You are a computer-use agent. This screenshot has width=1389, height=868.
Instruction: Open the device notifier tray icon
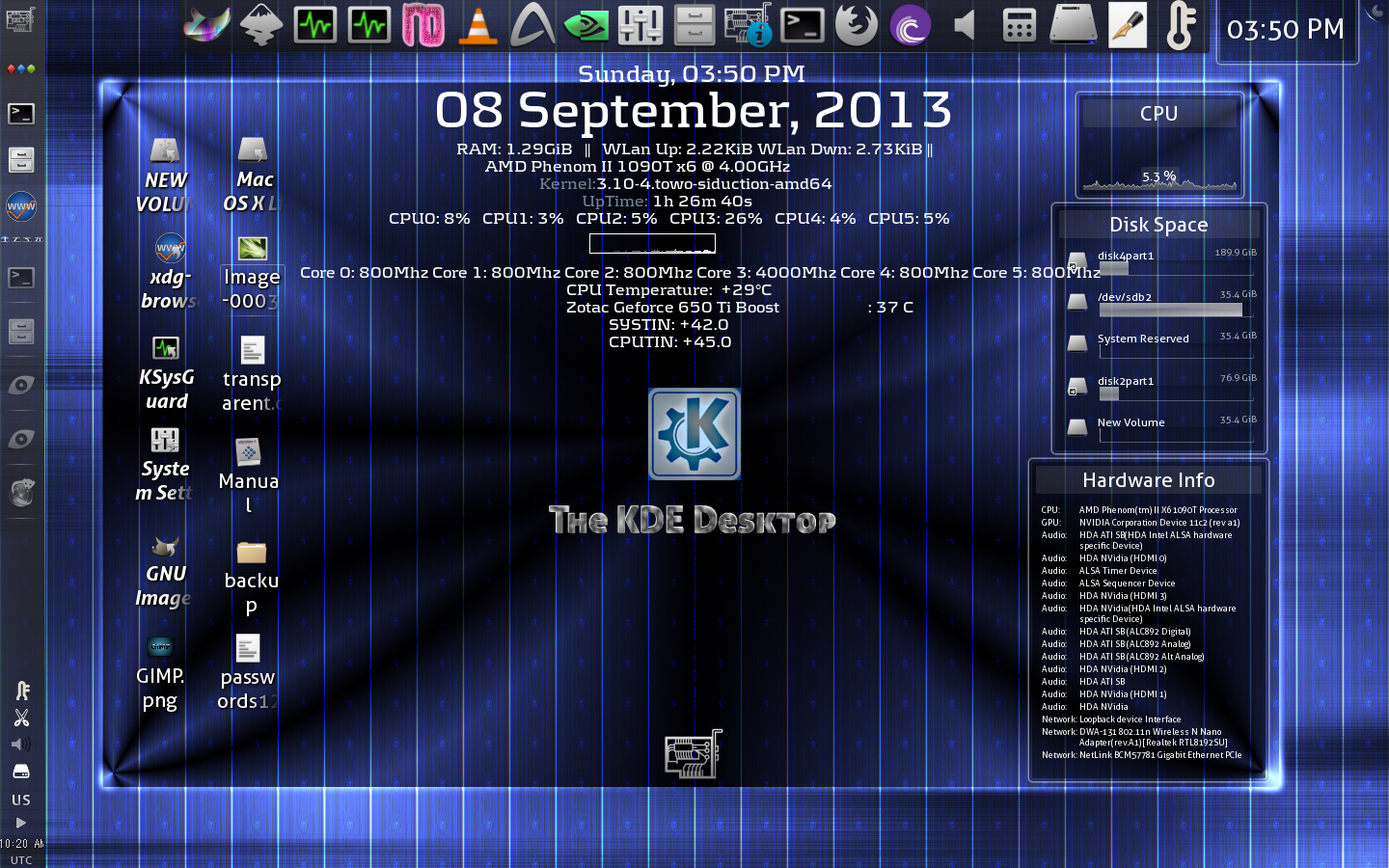point(21,772)
